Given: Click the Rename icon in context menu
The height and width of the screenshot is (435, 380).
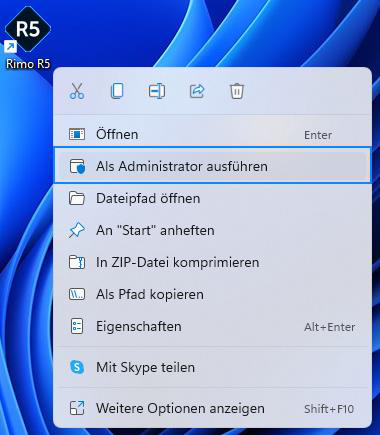Looking at the screenshot, I should click(x=157, y=91).
